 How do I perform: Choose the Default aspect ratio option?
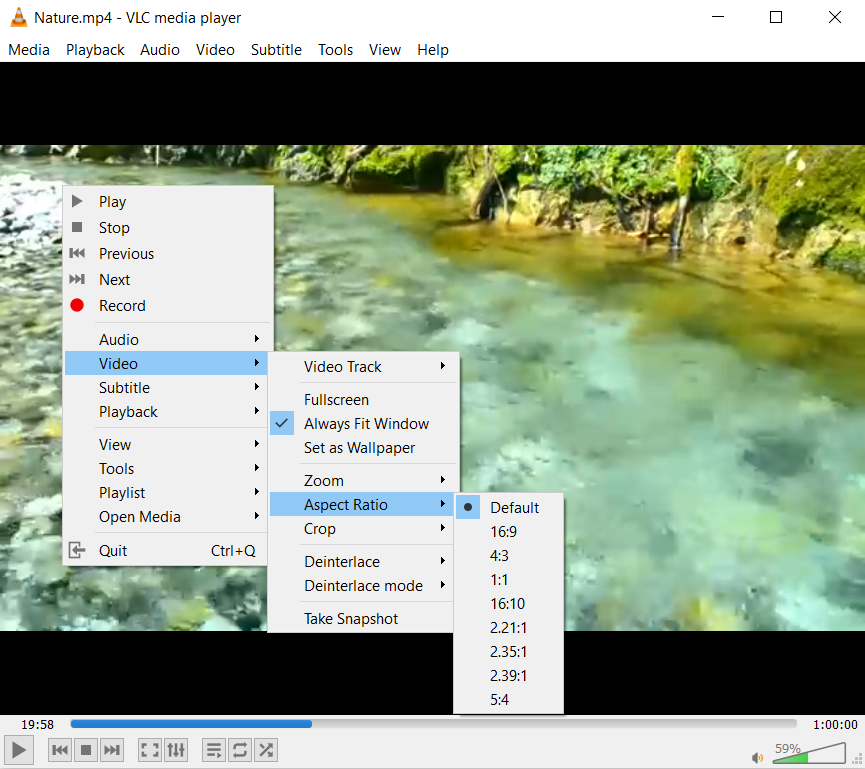point(514,508)
